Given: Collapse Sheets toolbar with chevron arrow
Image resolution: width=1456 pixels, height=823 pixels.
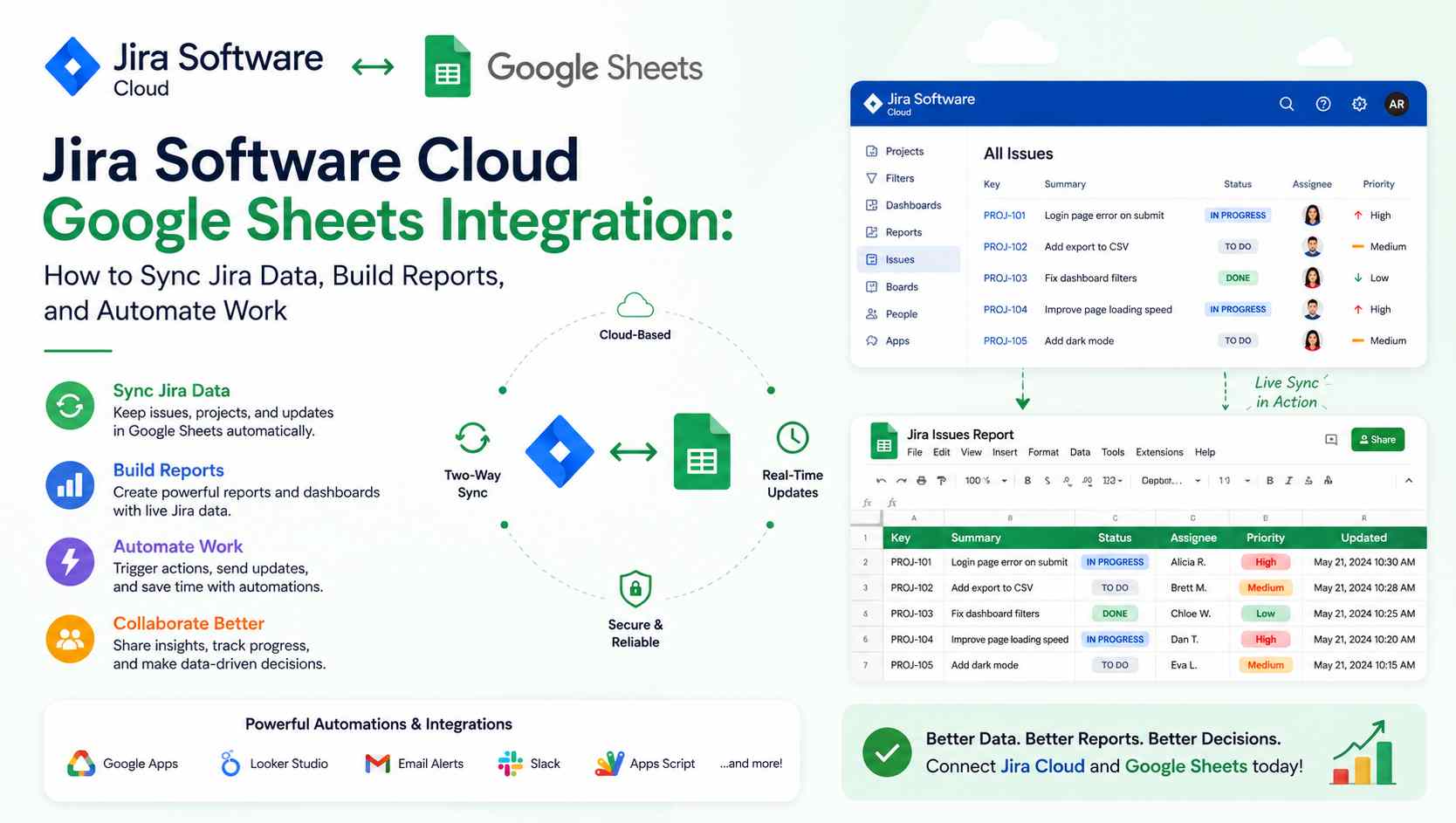Looking at the screenshot, I should click(x=1408, y=481).
